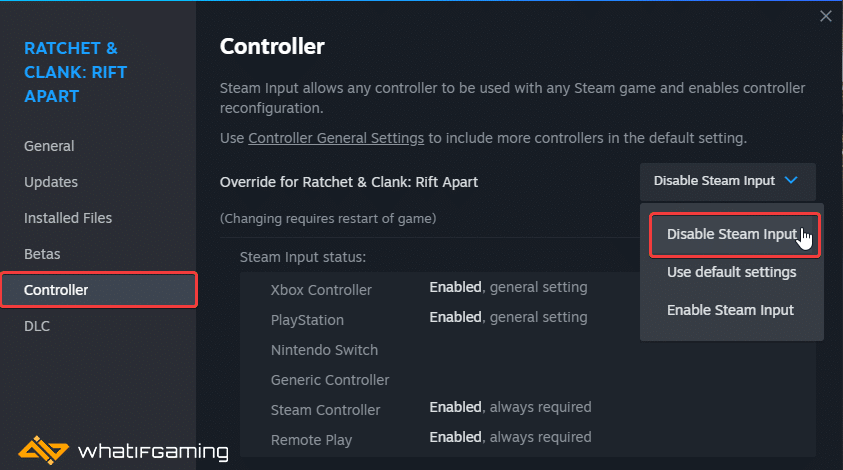Click the Remote Play status row
The width and height of the screenshot is (843, 470).
[x=527, y=439]
